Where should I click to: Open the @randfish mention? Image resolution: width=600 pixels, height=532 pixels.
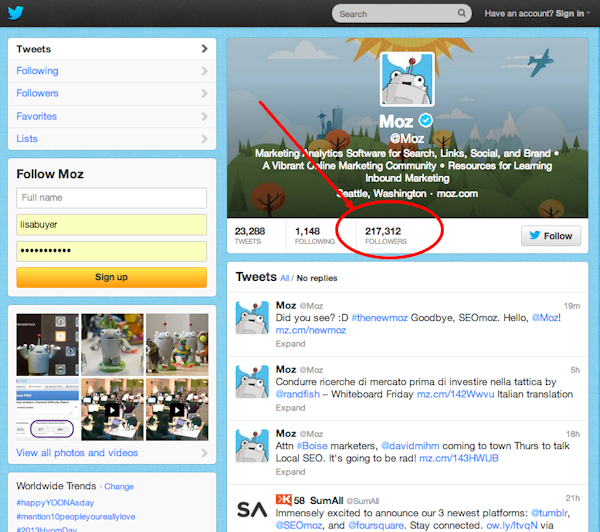pyautogui.click(x=298, y=394)
